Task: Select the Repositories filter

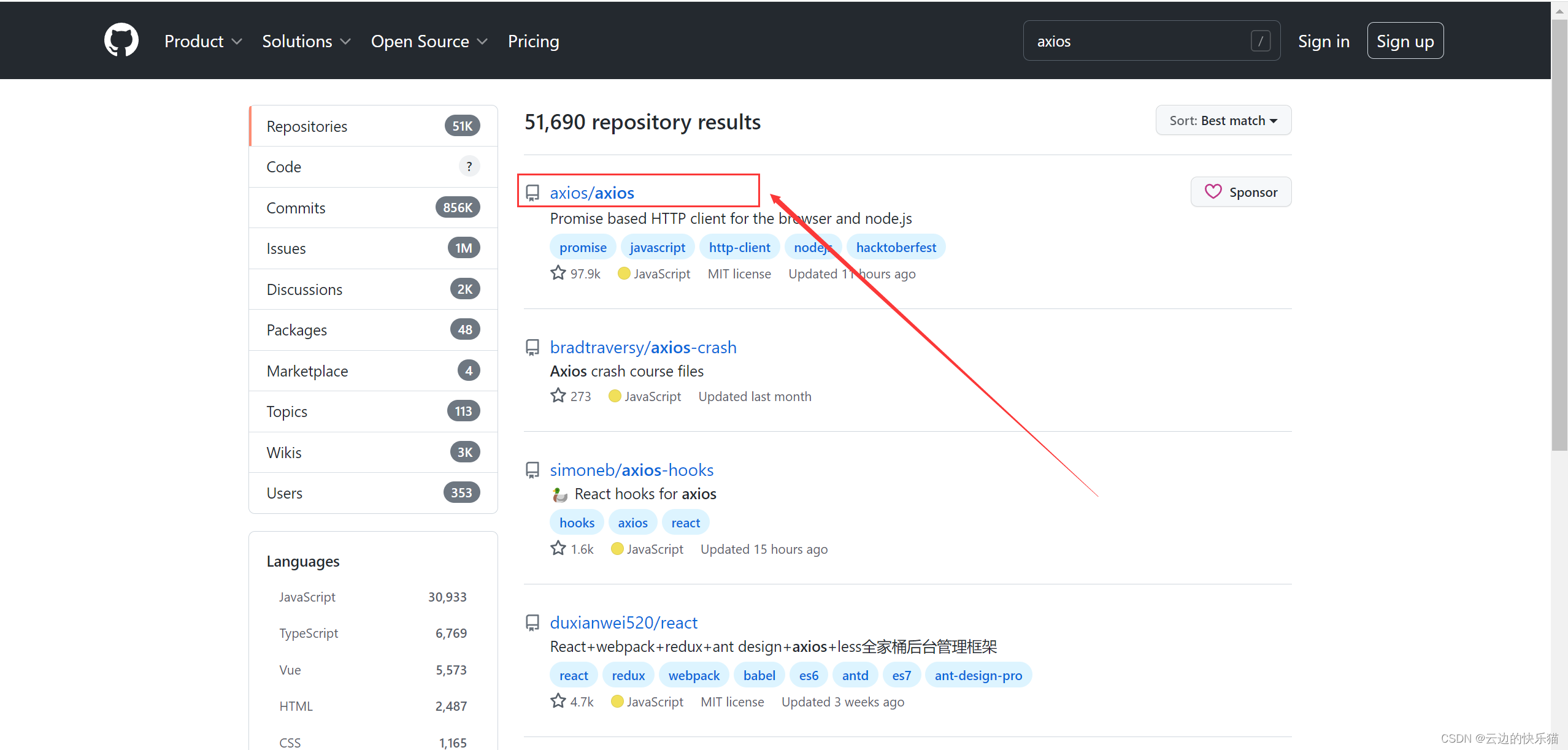Action: [x=373, y=126]
